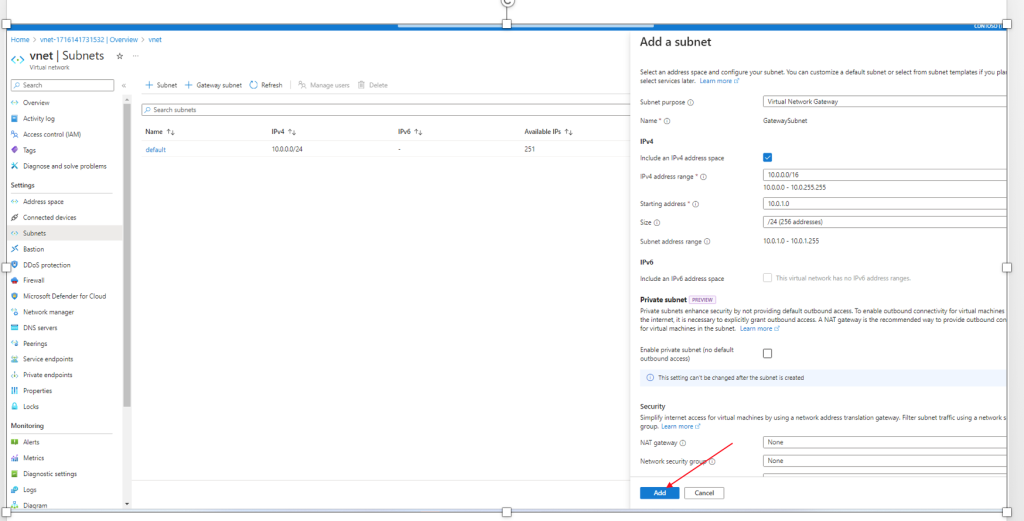Screen dimensions: 1024x521
Task: Click the Add button
Action: [x=660, y=493]
